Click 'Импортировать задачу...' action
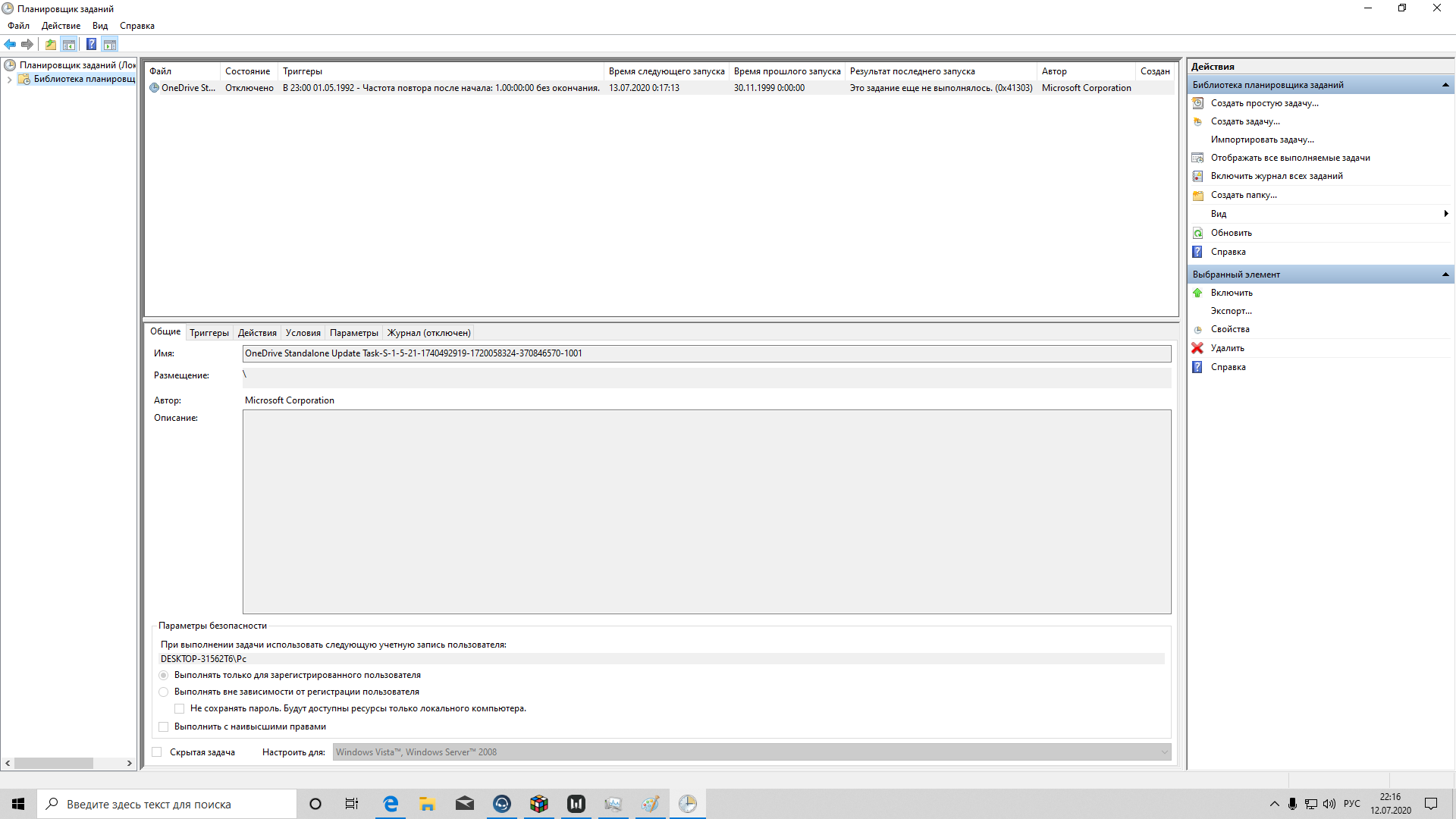Screen dimensions: 1456x819 point(1263,140)
